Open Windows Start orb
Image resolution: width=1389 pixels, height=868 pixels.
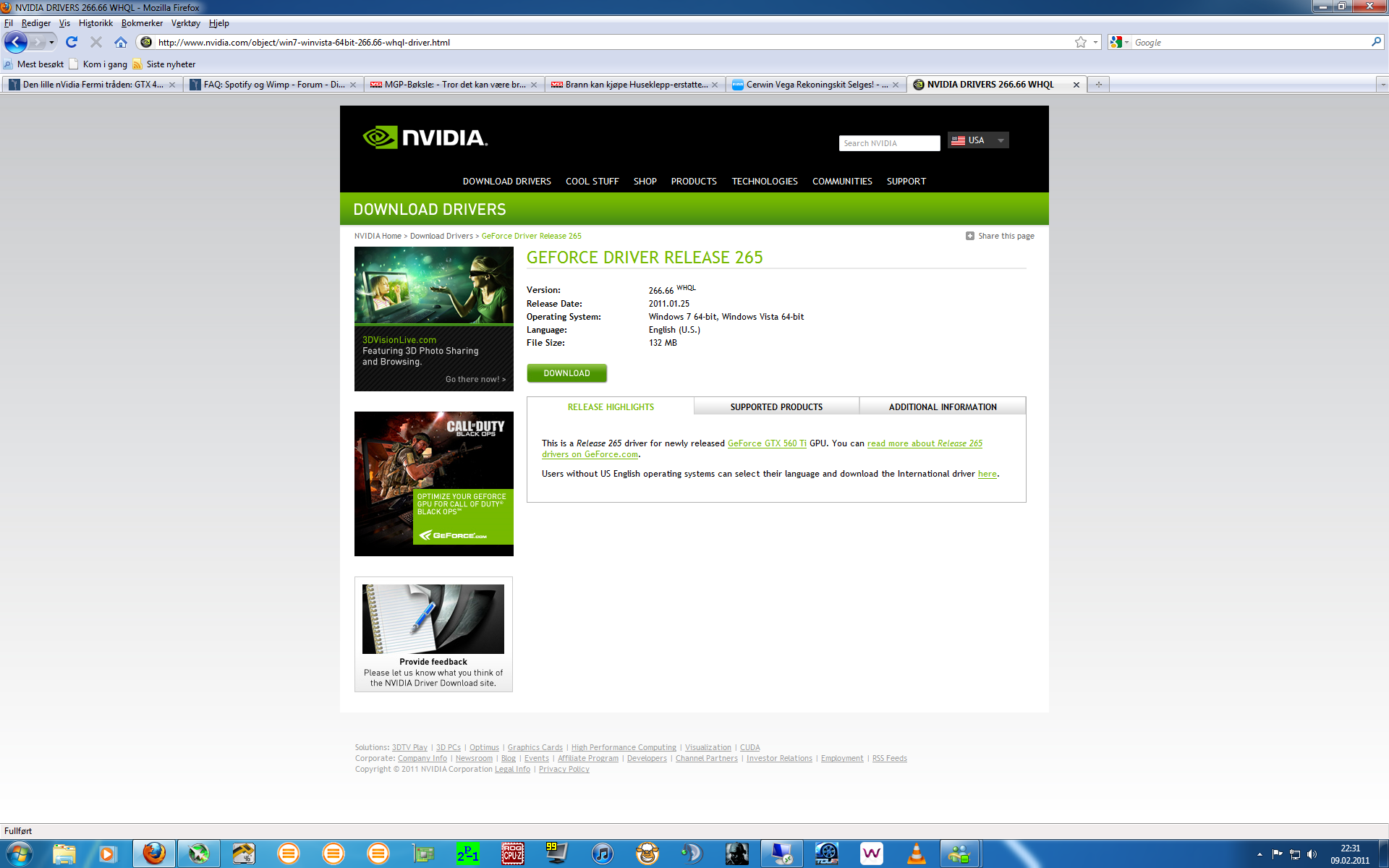(19, 854)
